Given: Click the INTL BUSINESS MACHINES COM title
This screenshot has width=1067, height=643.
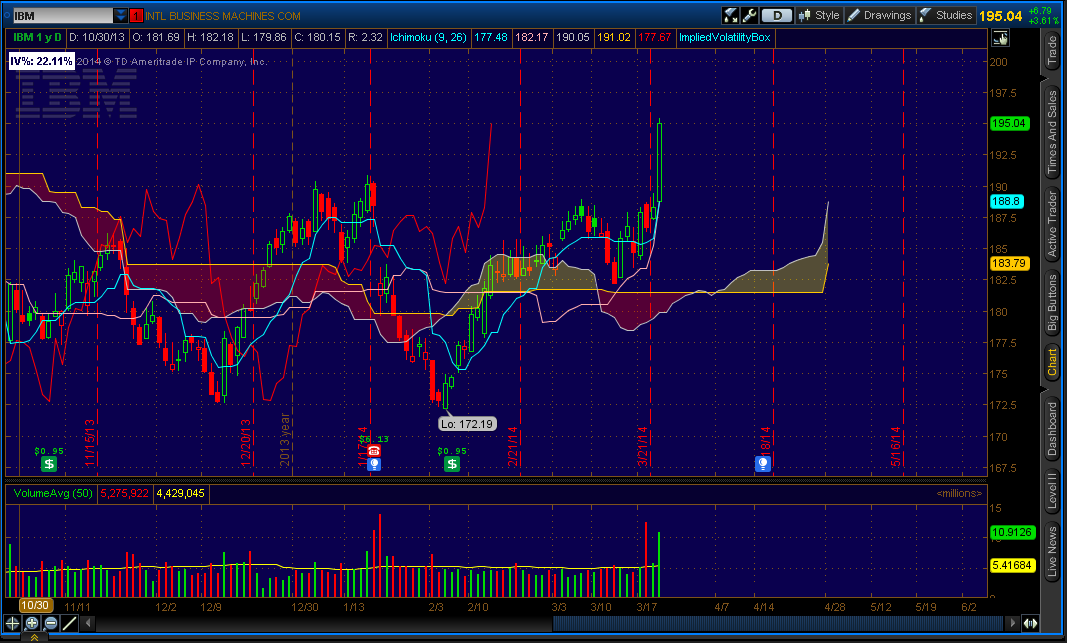Looking at the screenshot, I should point(223,16).
